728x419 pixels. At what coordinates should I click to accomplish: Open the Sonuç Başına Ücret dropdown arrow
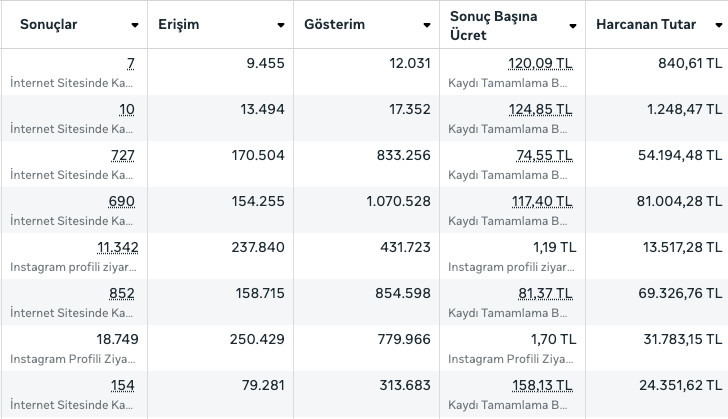pyautogui.click(x=572, y=25)
